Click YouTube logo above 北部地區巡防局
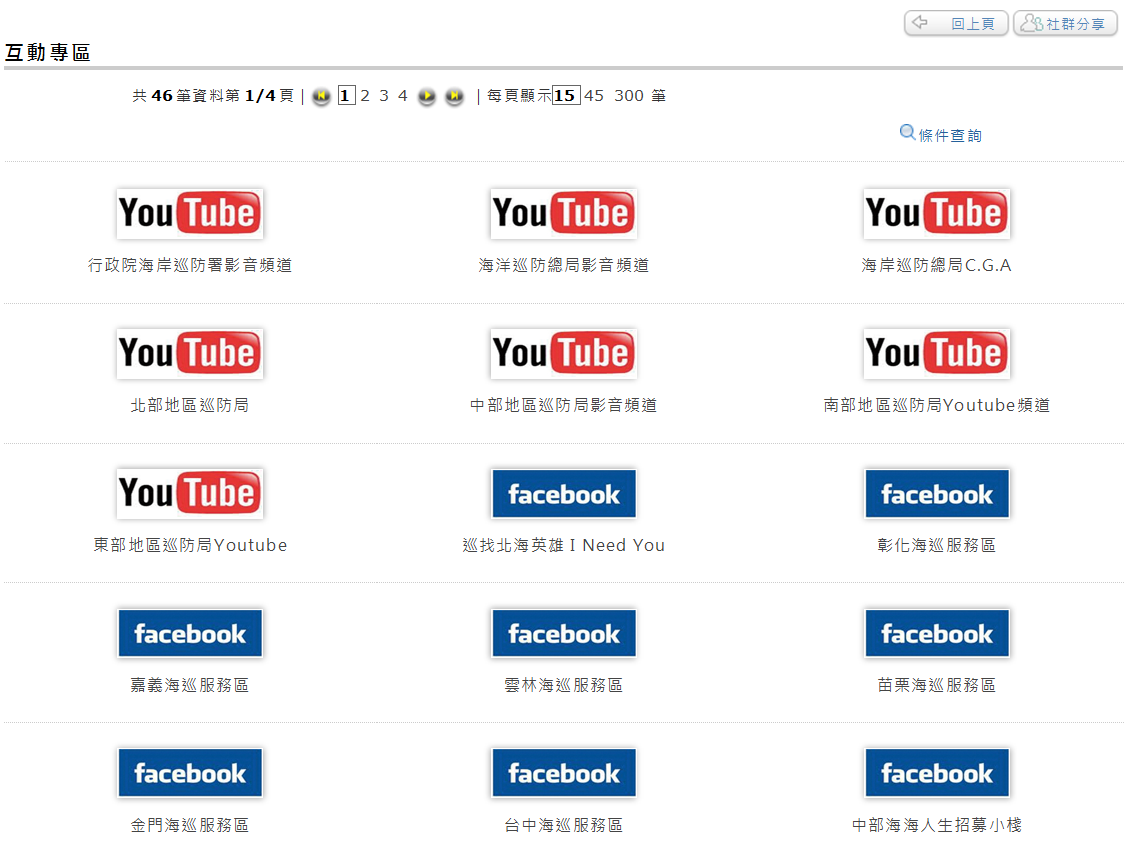The width and height of the screenshot is (1126, 858). coord(190,354)
